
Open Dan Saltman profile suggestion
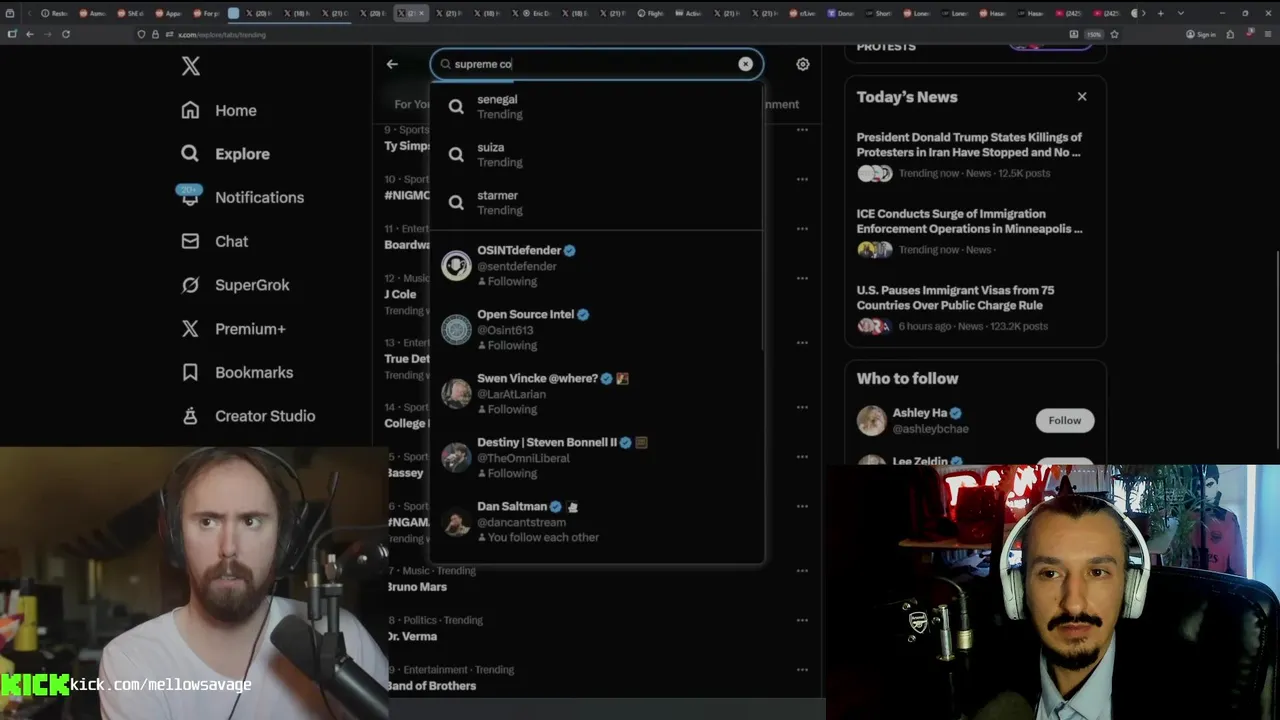(596, 521)
